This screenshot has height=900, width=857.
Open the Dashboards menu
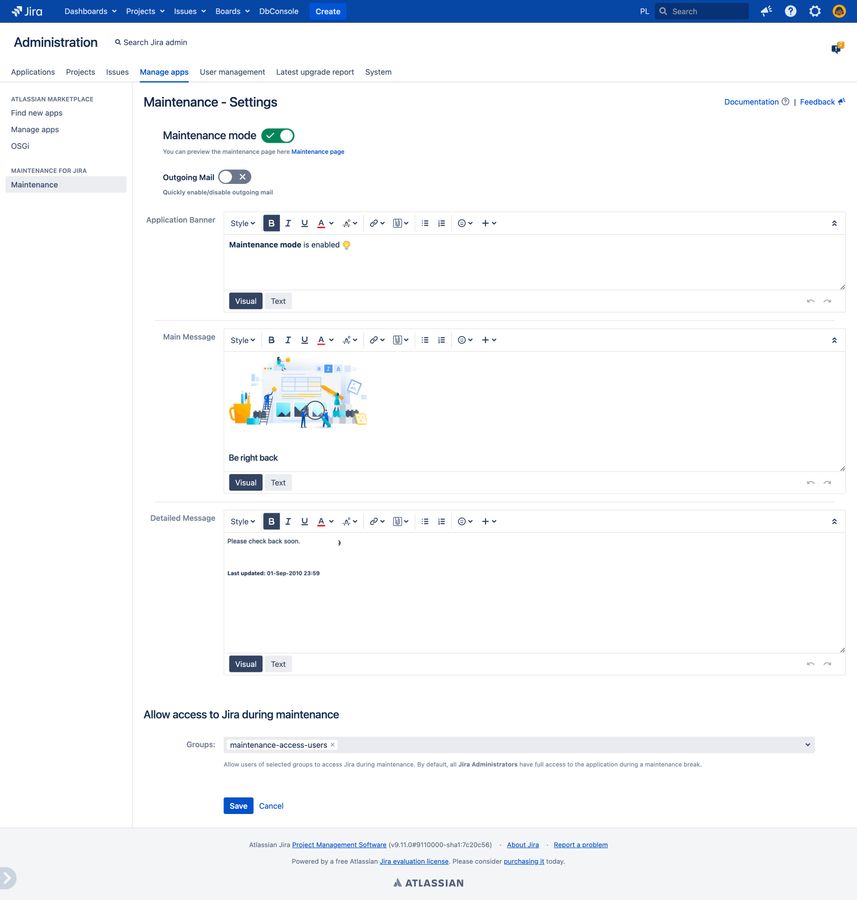(90, 11)
